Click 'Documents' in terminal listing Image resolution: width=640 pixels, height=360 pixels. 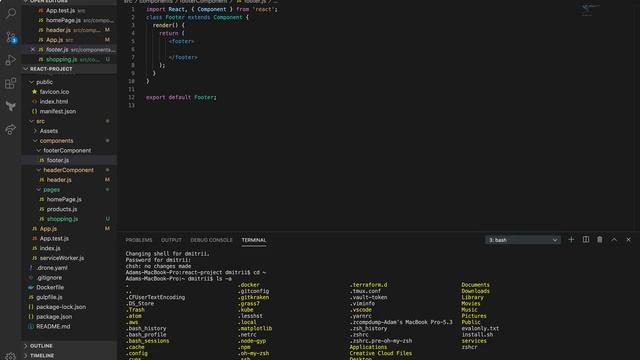coord(476,285)
